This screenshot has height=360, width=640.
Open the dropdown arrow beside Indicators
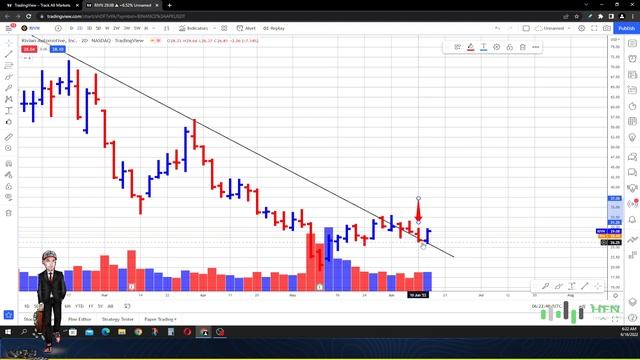click(x=215, y=28)
